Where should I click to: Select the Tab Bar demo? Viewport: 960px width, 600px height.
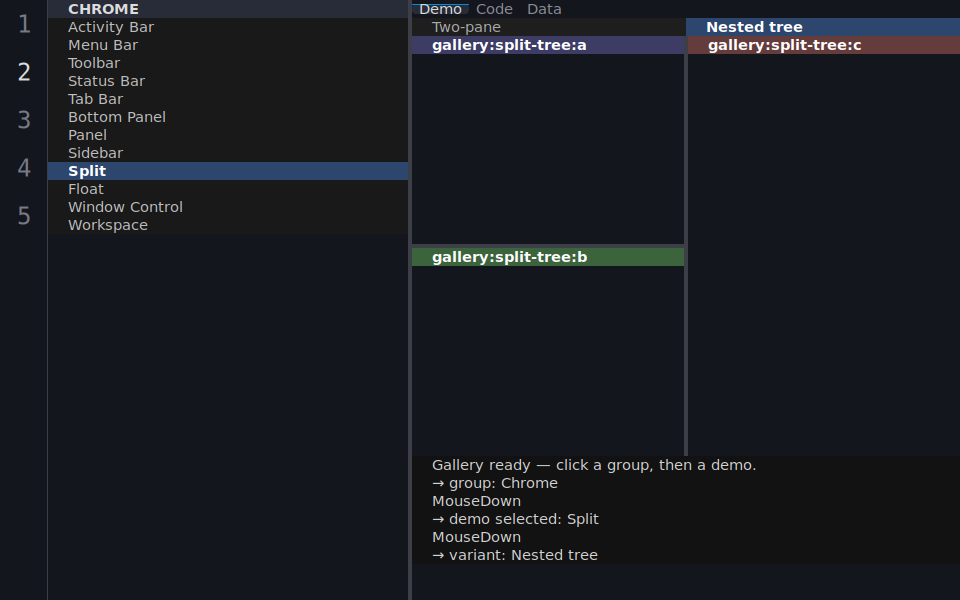(228, 99)
